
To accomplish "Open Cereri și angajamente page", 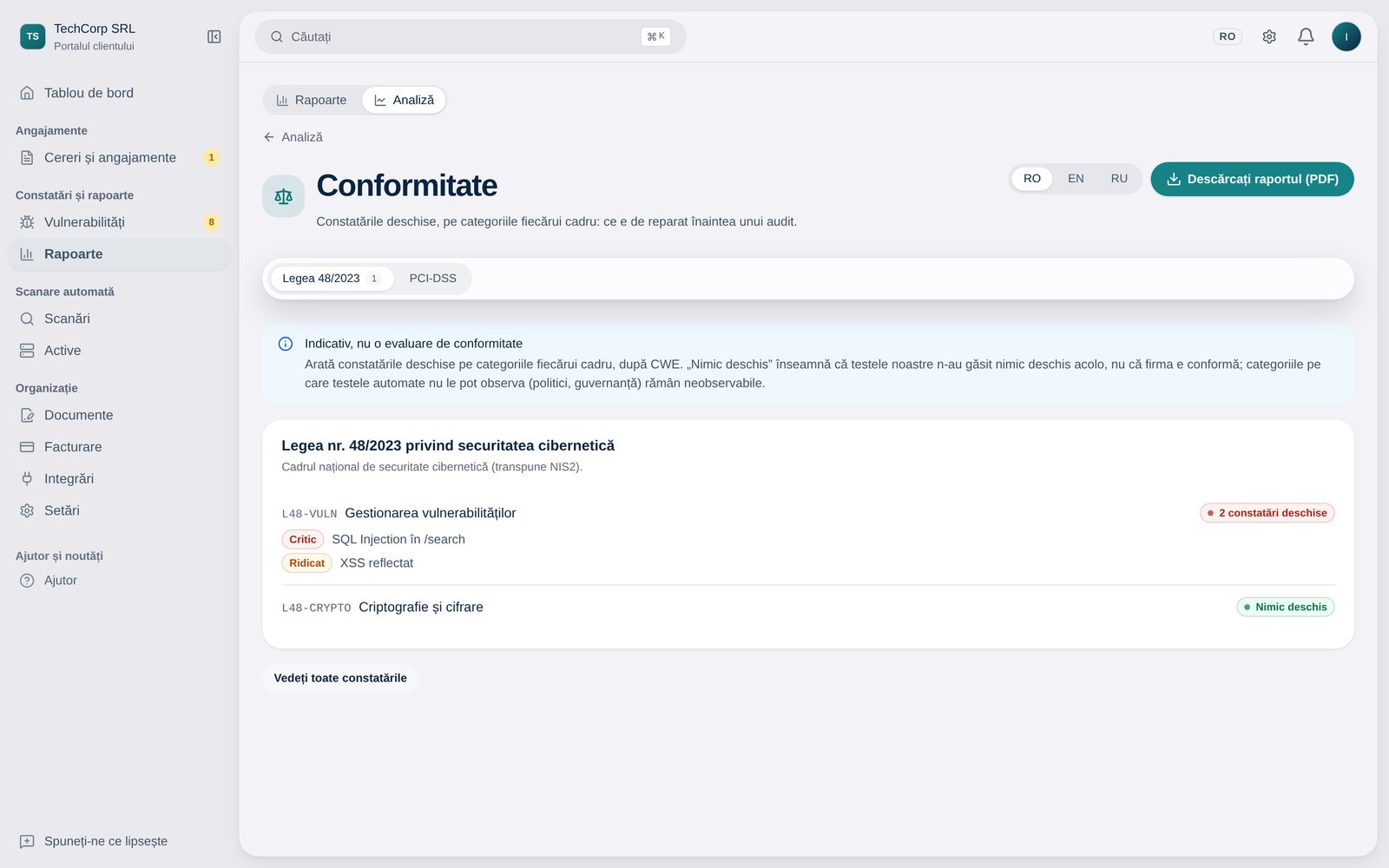I will [120, 158].
